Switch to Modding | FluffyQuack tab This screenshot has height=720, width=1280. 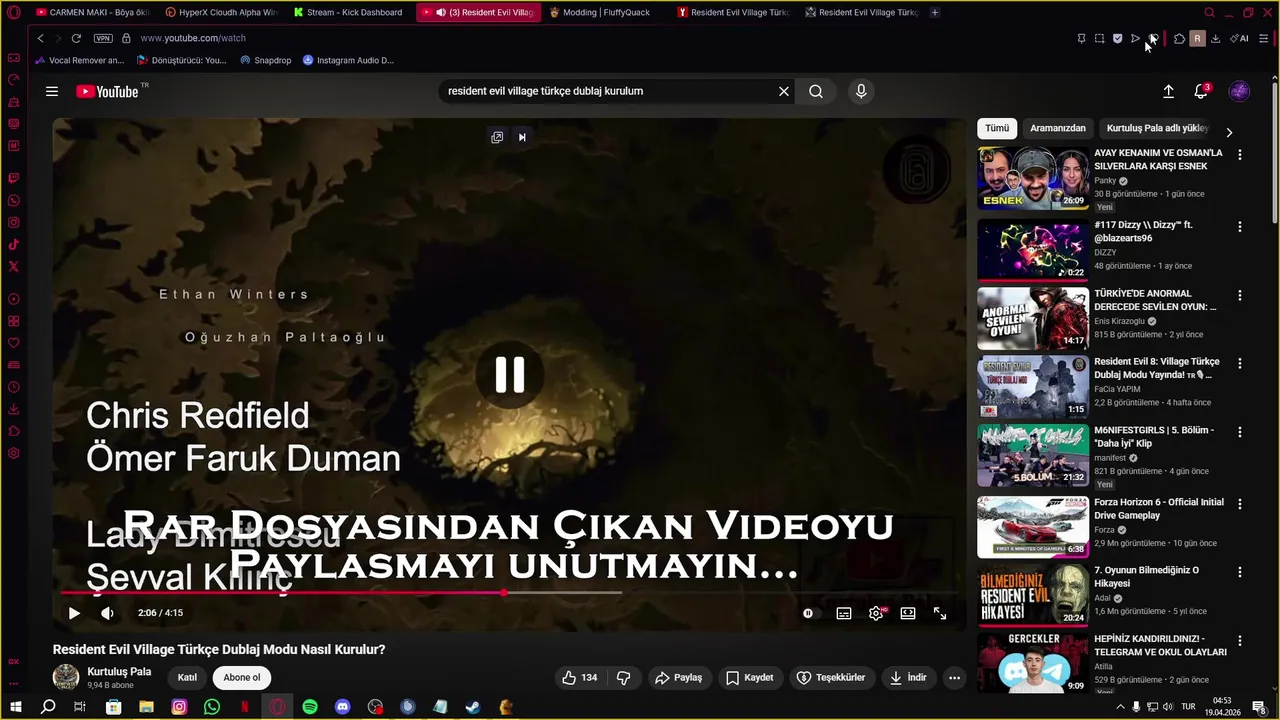coord(605,13)
